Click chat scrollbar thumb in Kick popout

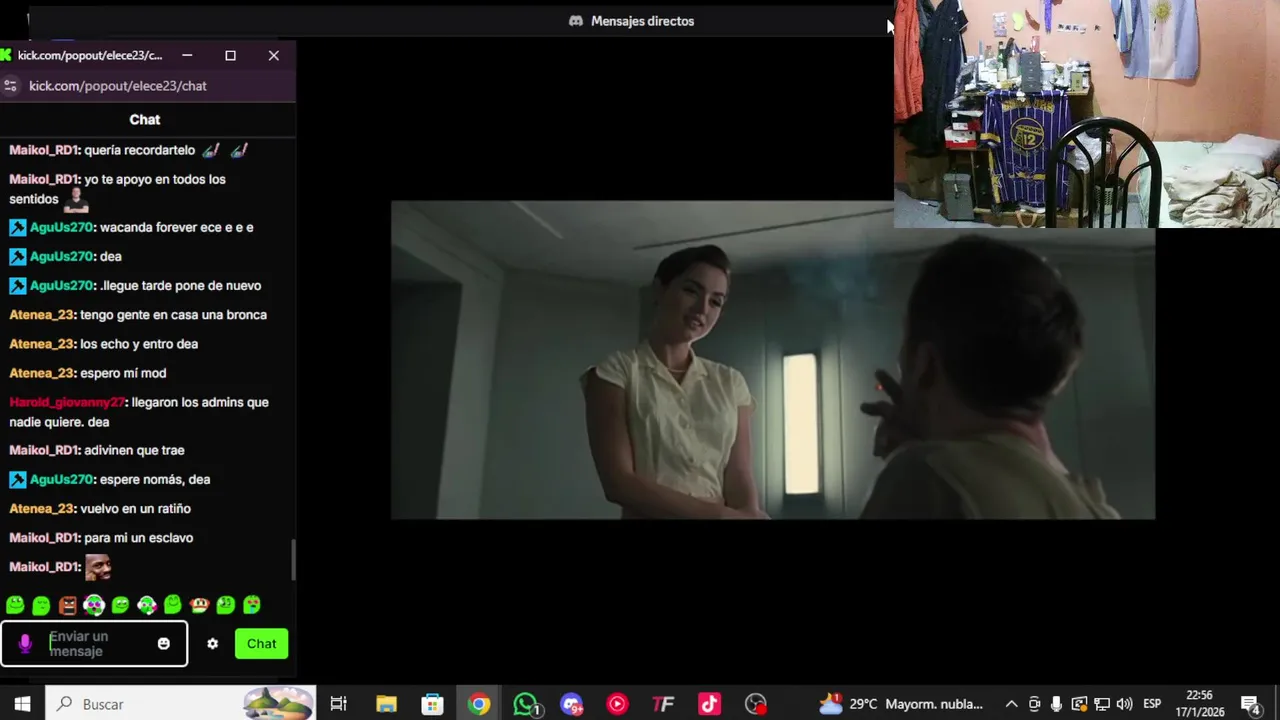click(x=293, y=560)
